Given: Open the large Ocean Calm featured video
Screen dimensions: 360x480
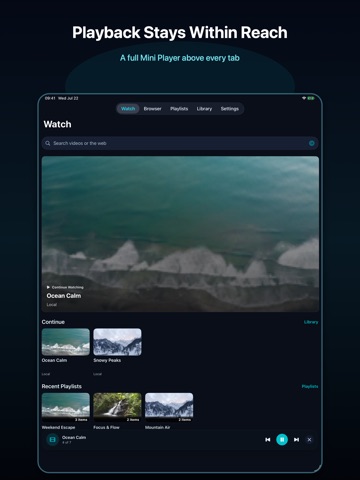Looking at the screenshot, I should pos(180,234).
